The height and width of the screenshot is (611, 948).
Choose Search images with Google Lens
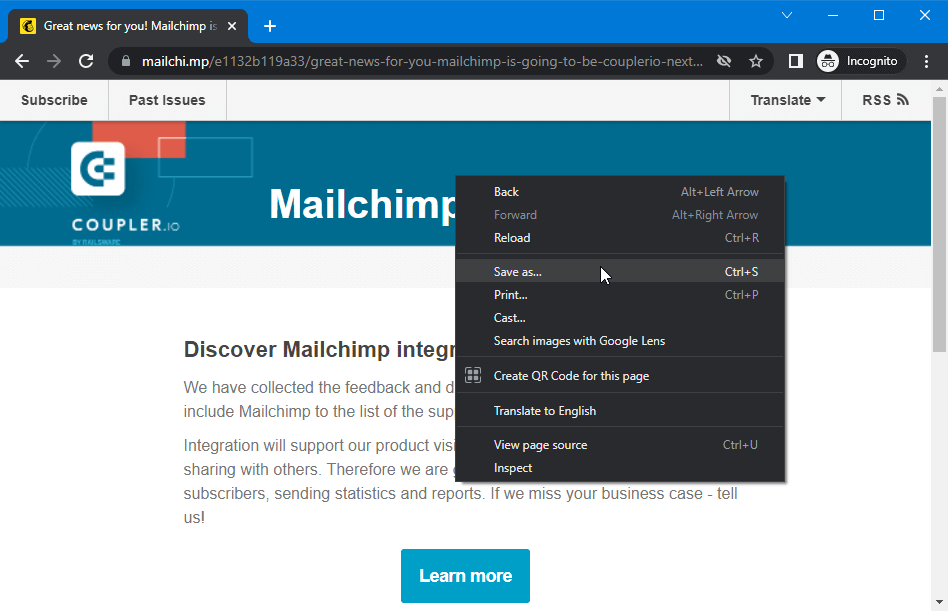coord(620,341)
